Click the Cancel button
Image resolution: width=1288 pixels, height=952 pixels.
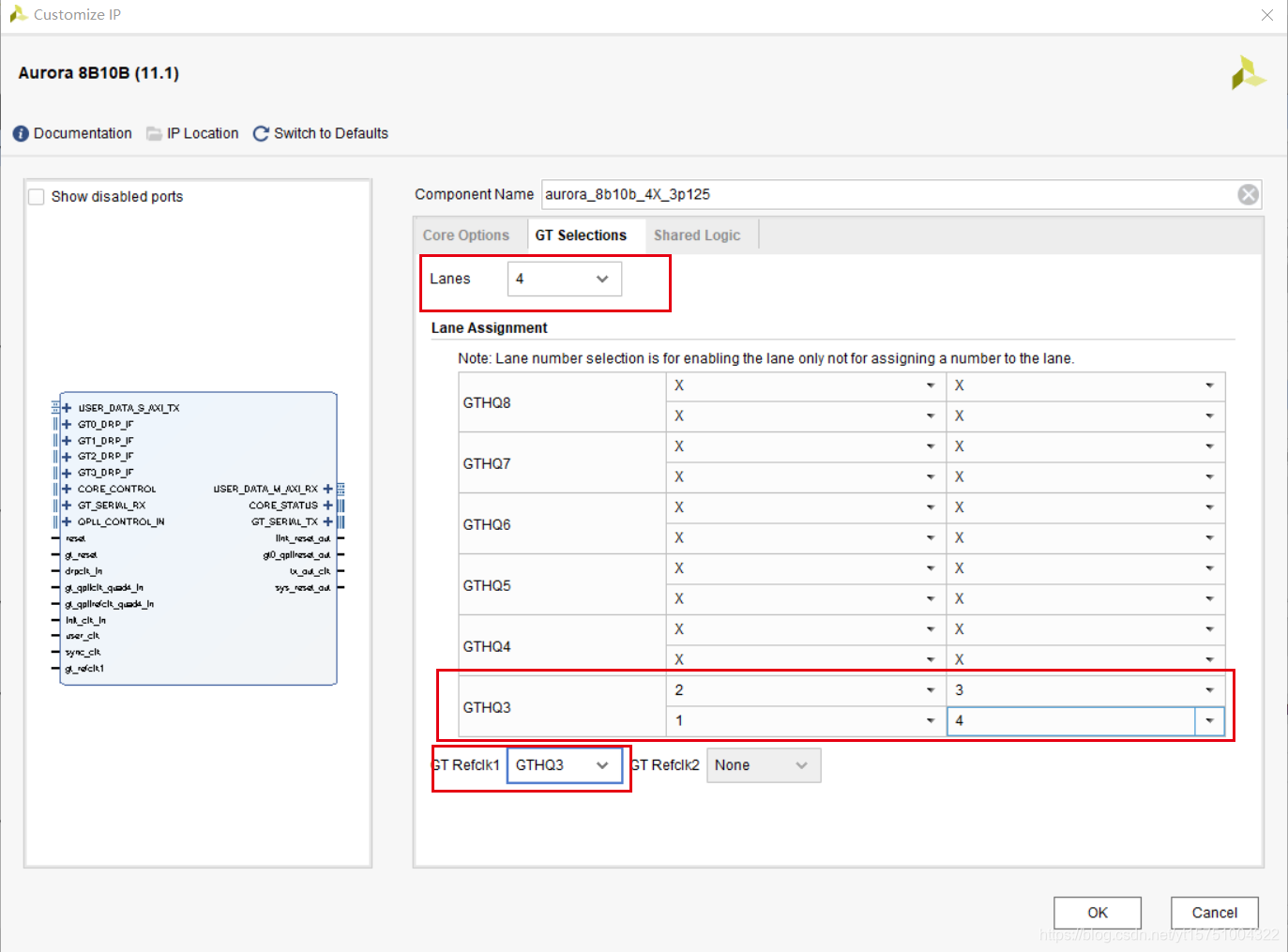1215,913
